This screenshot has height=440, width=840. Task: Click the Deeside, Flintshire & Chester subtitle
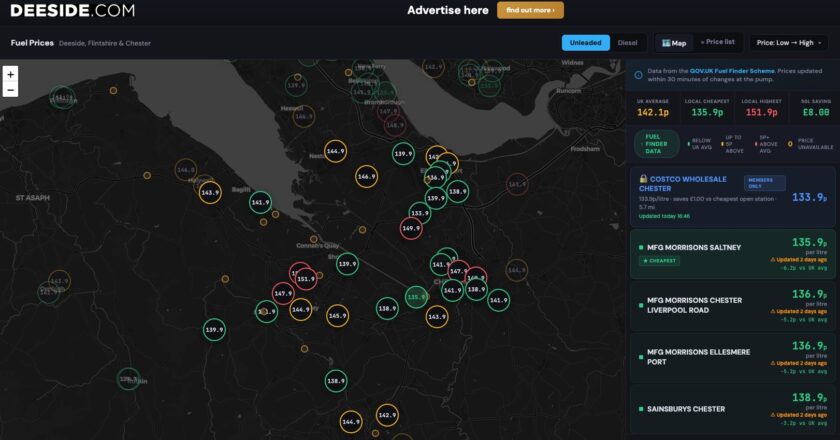(105, 43)
